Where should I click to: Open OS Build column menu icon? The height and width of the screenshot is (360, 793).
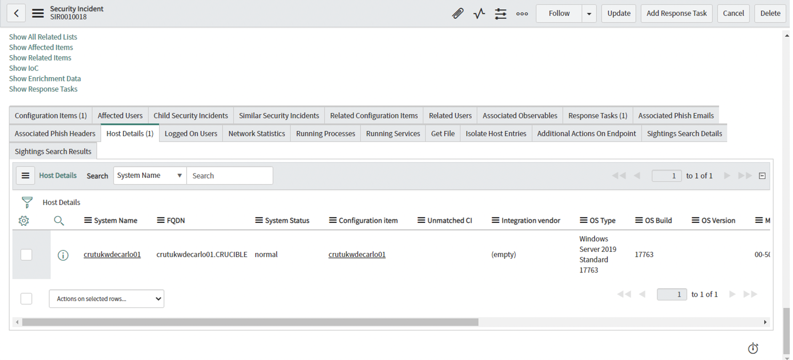coord(639,220)
